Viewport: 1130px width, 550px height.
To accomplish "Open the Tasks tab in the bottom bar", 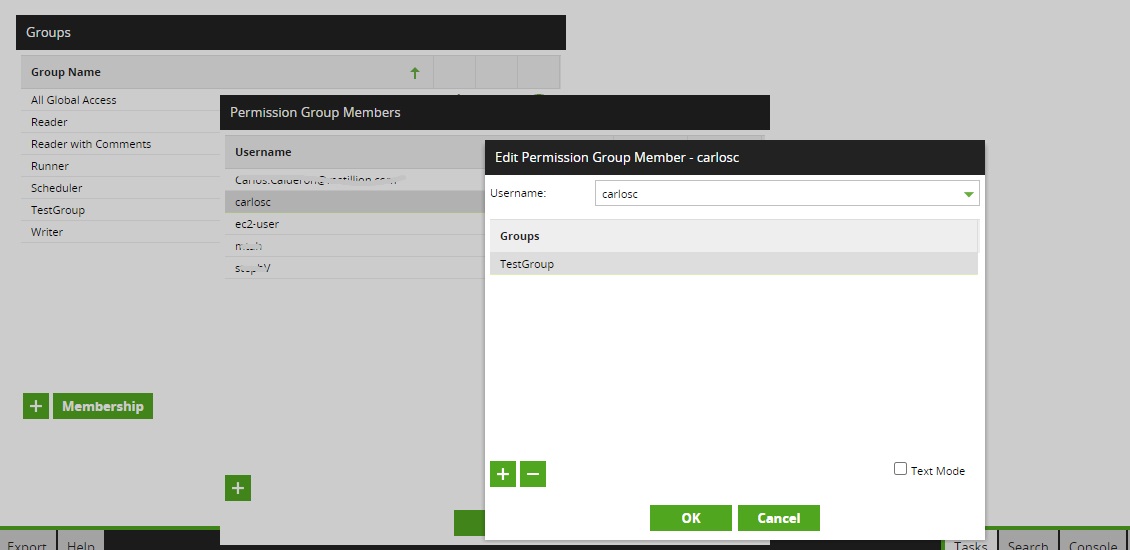I will click(970, 542).
